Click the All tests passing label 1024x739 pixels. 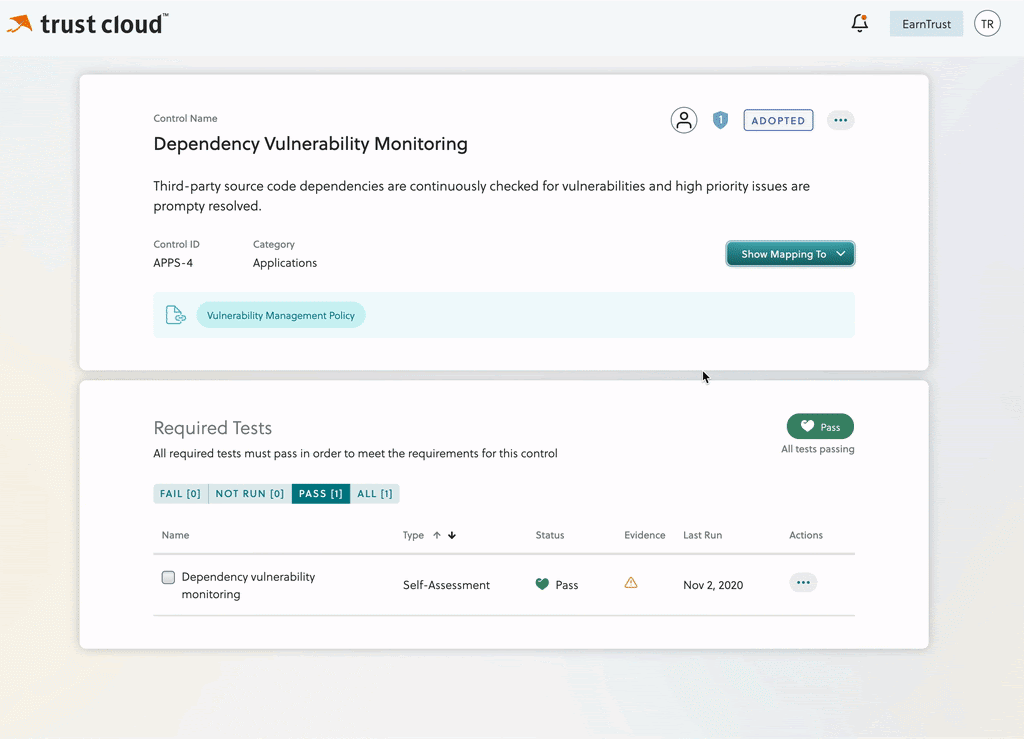pos(818,449)
